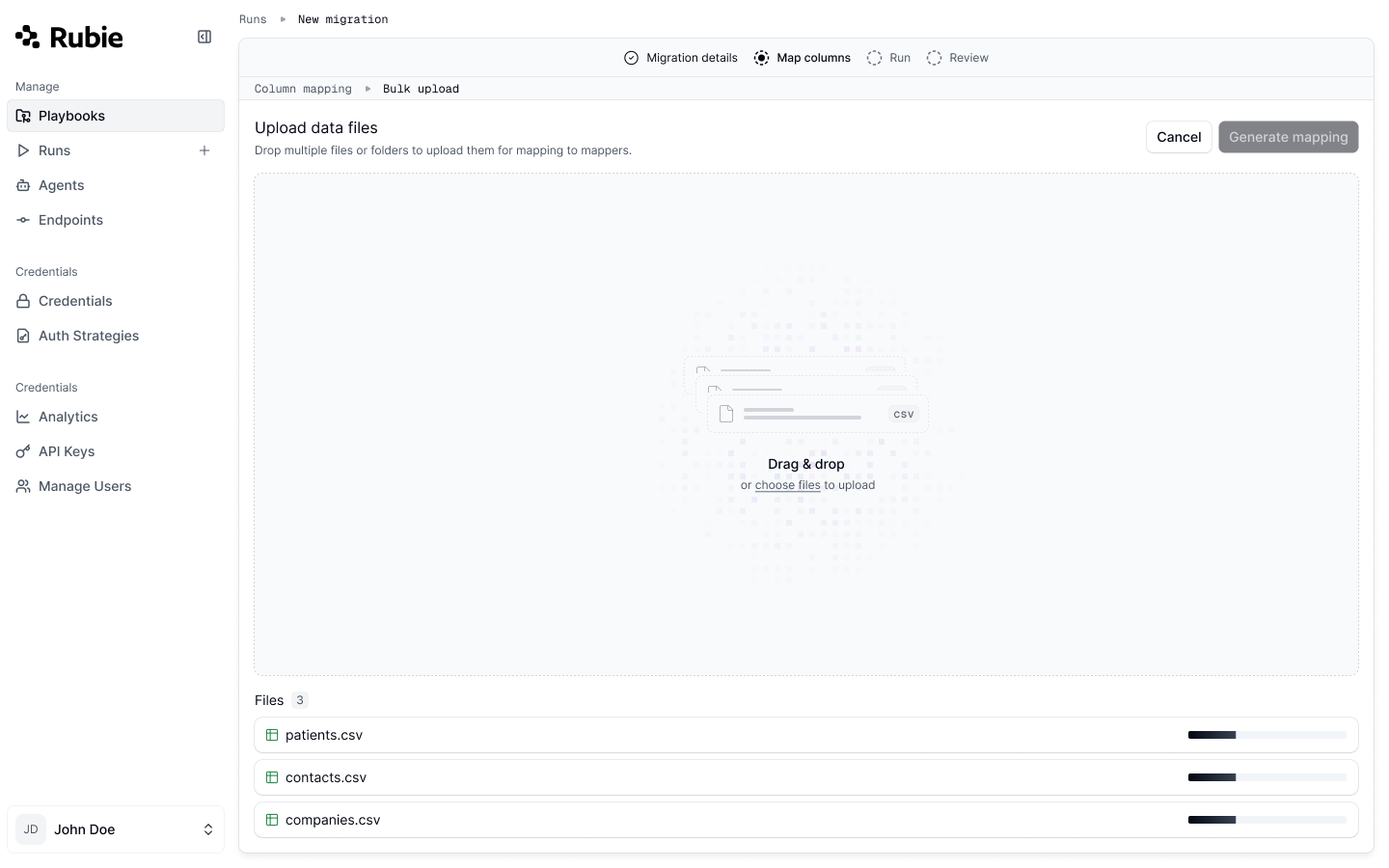Click the choose files link
The width and height of the screenshot is (1389, 868).
click(788, 485)
